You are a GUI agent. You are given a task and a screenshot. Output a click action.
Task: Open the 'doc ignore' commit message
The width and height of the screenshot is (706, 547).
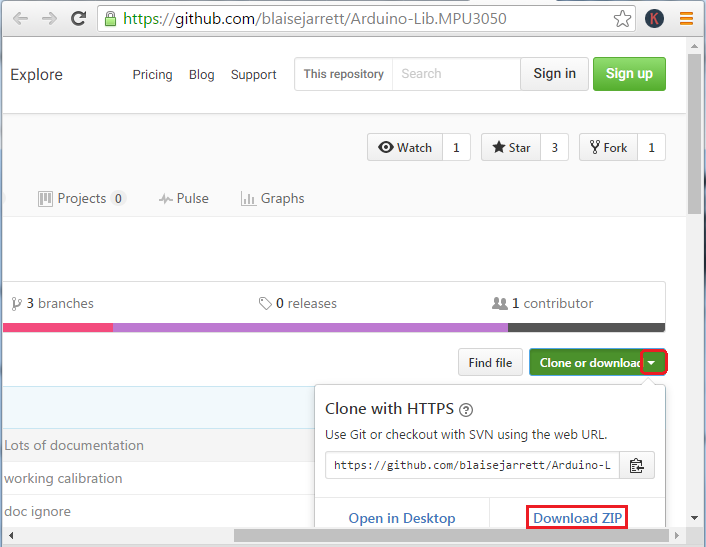point(37,511)
